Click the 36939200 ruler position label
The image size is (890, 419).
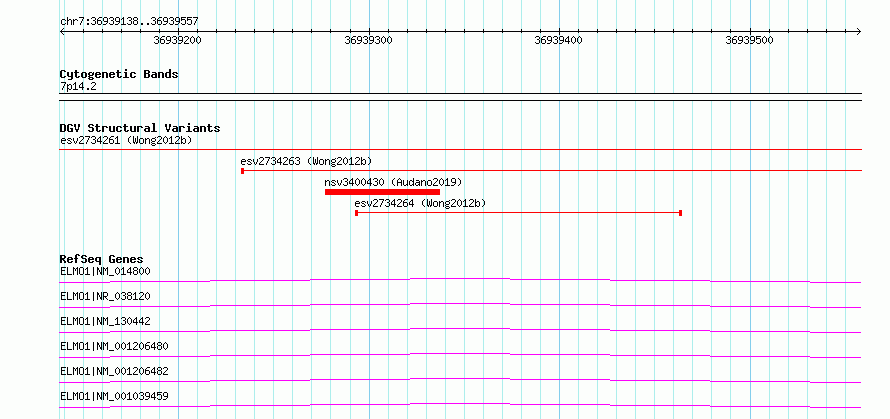pos(178,41)
